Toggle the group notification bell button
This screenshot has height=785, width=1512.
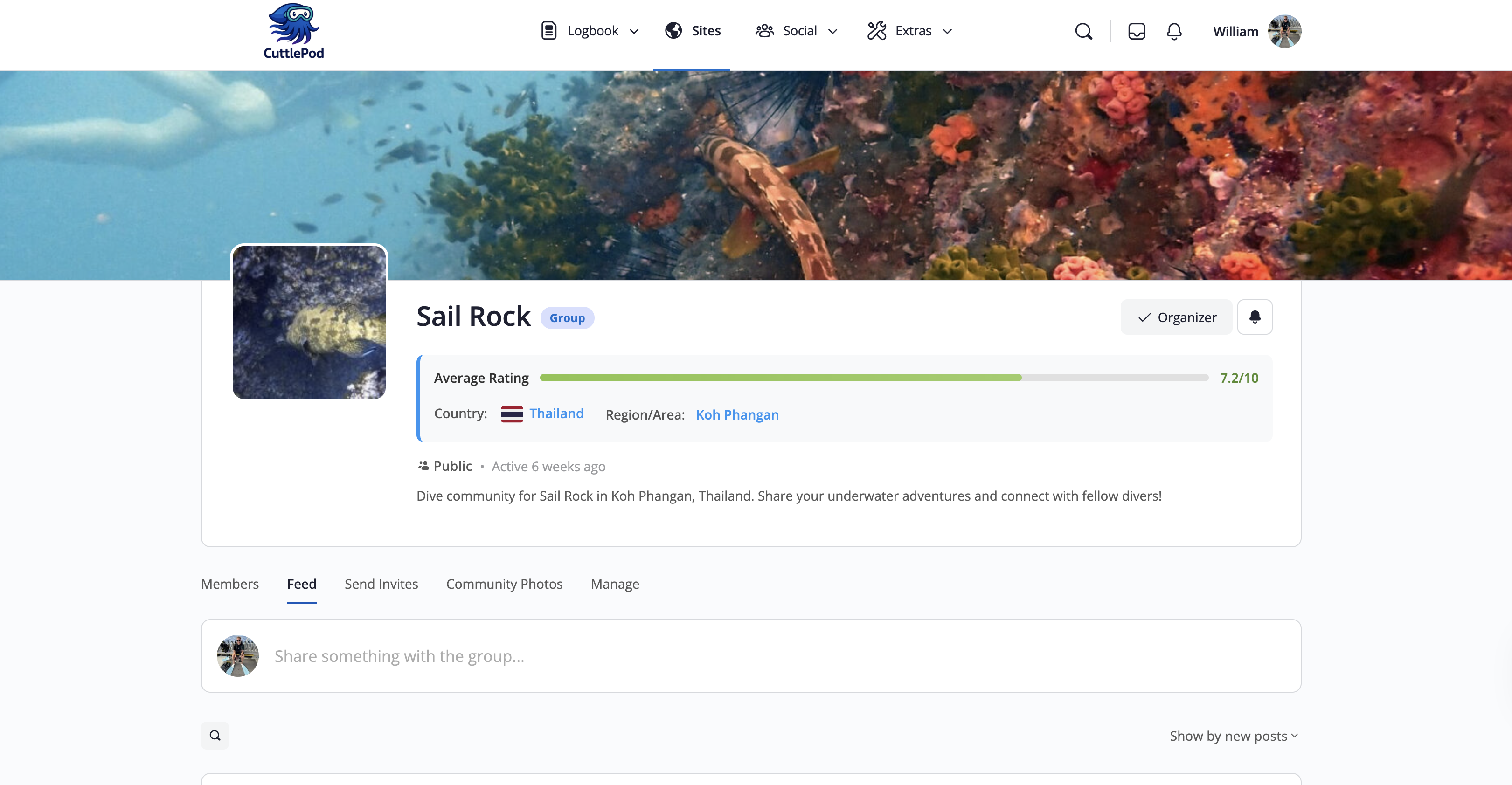[x=1255, y=317]
